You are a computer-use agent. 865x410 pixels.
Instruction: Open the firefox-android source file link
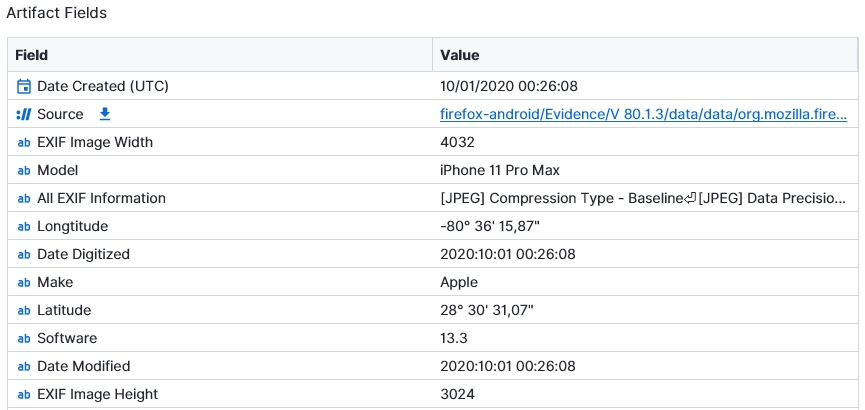(643, 114)
